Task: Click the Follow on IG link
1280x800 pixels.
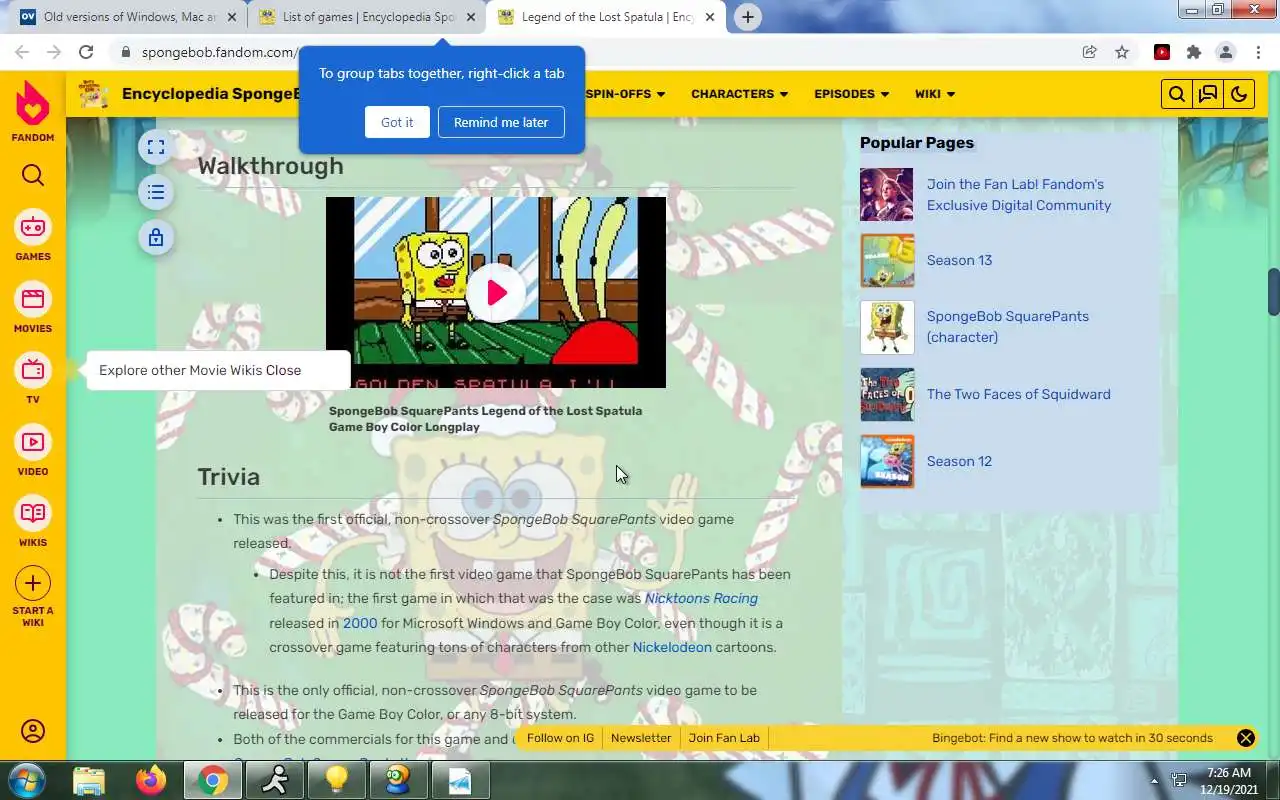Action: click(x=560, y=738)
